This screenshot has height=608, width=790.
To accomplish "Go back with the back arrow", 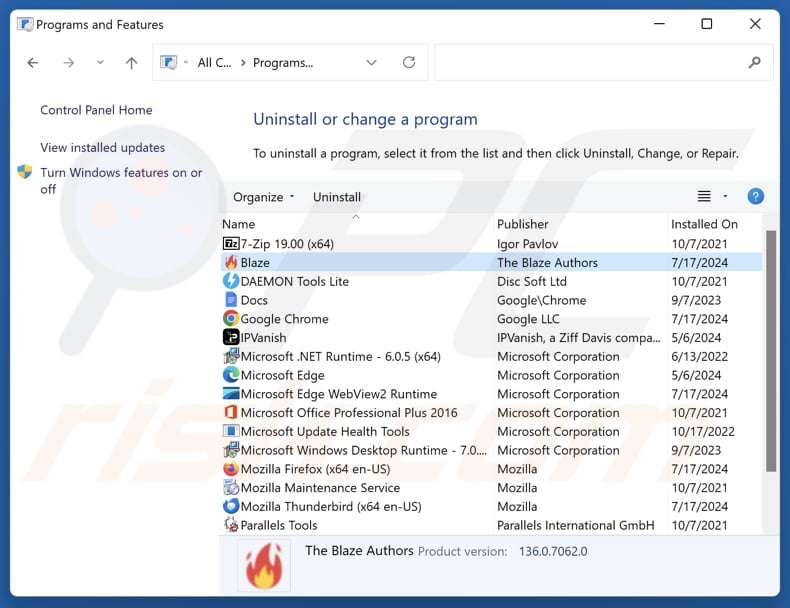I will coord(33,63).
